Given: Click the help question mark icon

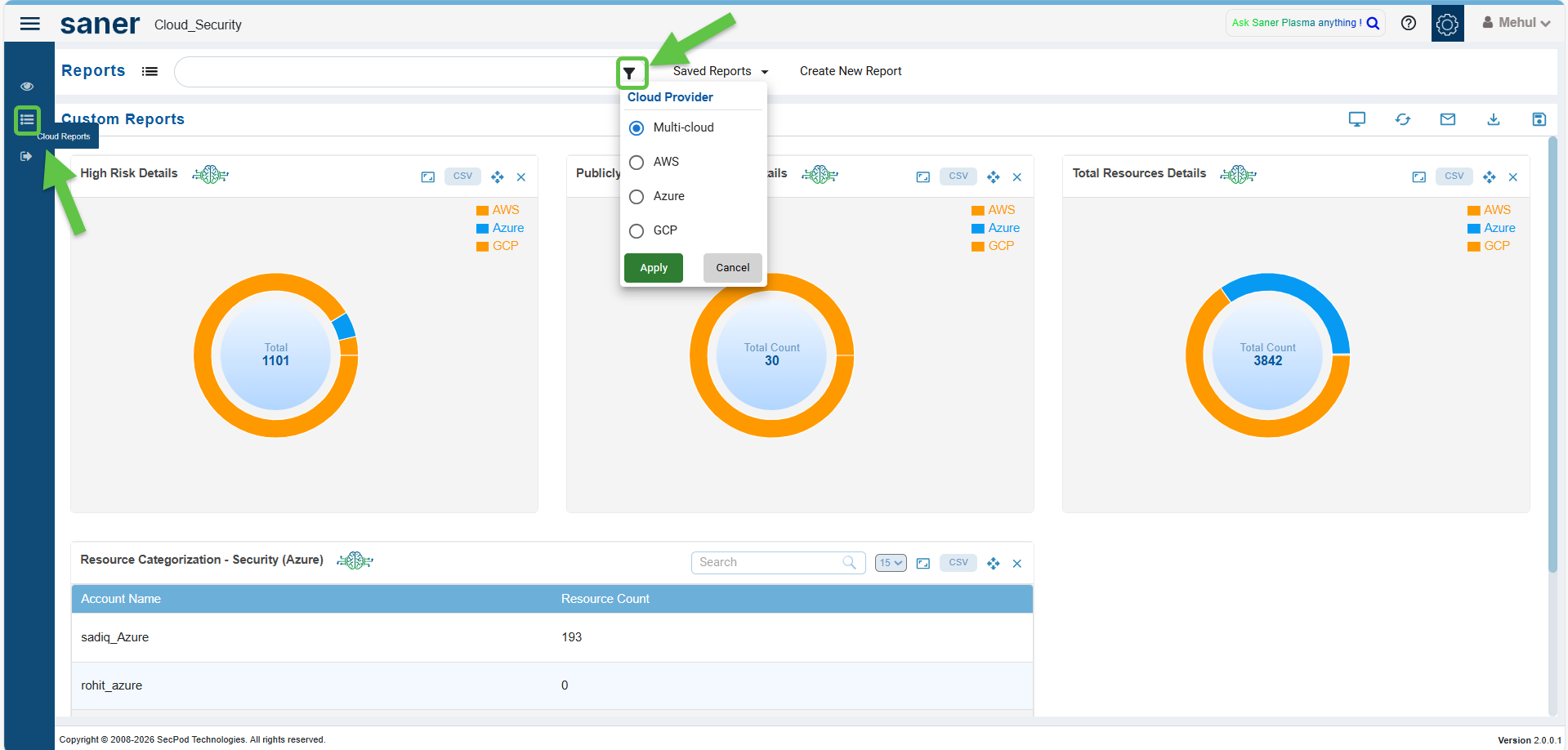Looking at the screenshot, I should tap(1408, 23).
